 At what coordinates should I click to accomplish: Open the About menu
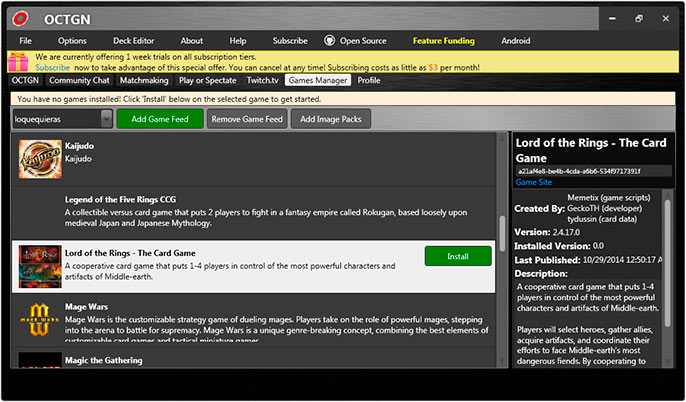tap(192, 41)
